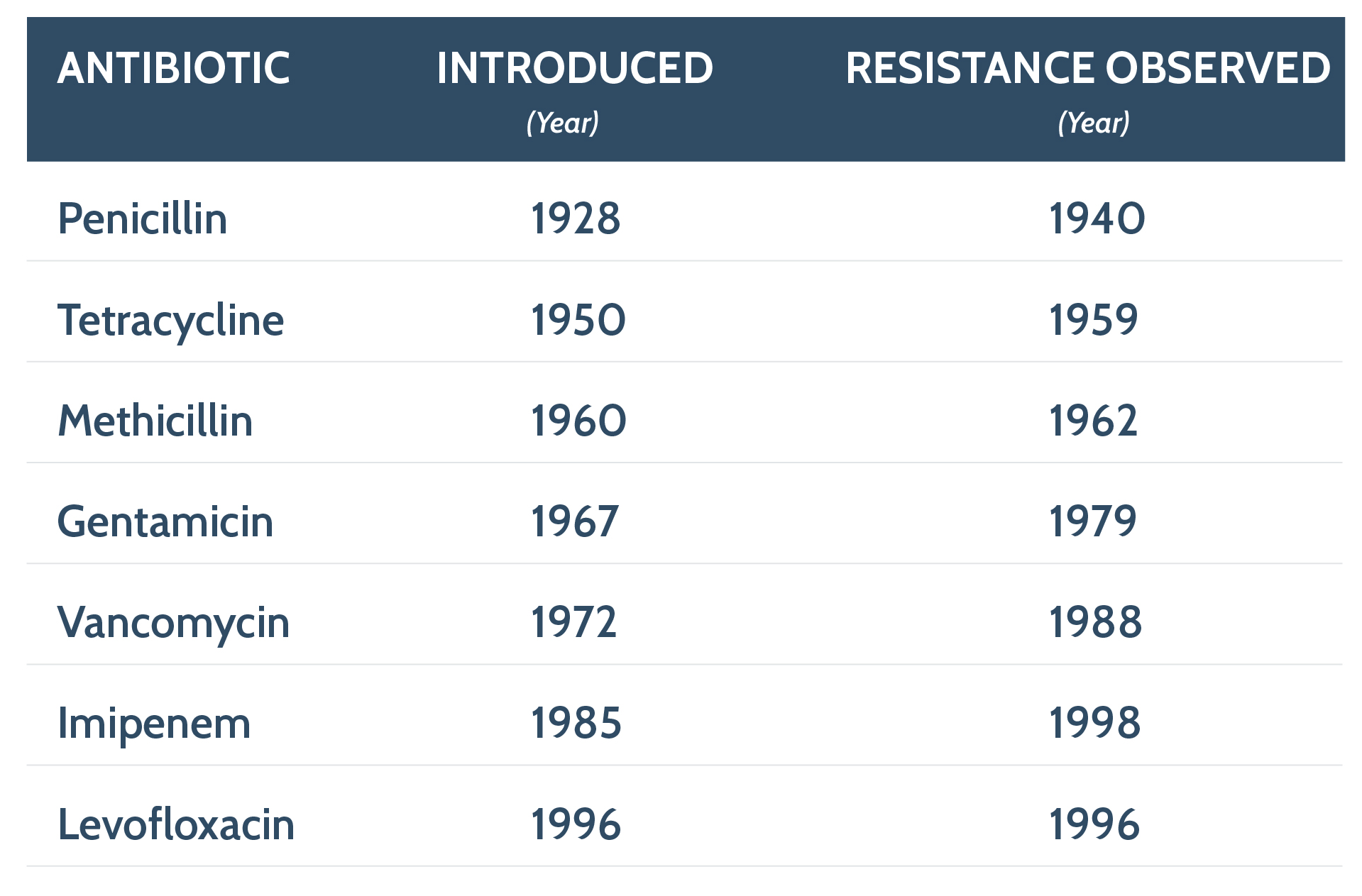Click the INTRODUCED column header

point(574,69)
